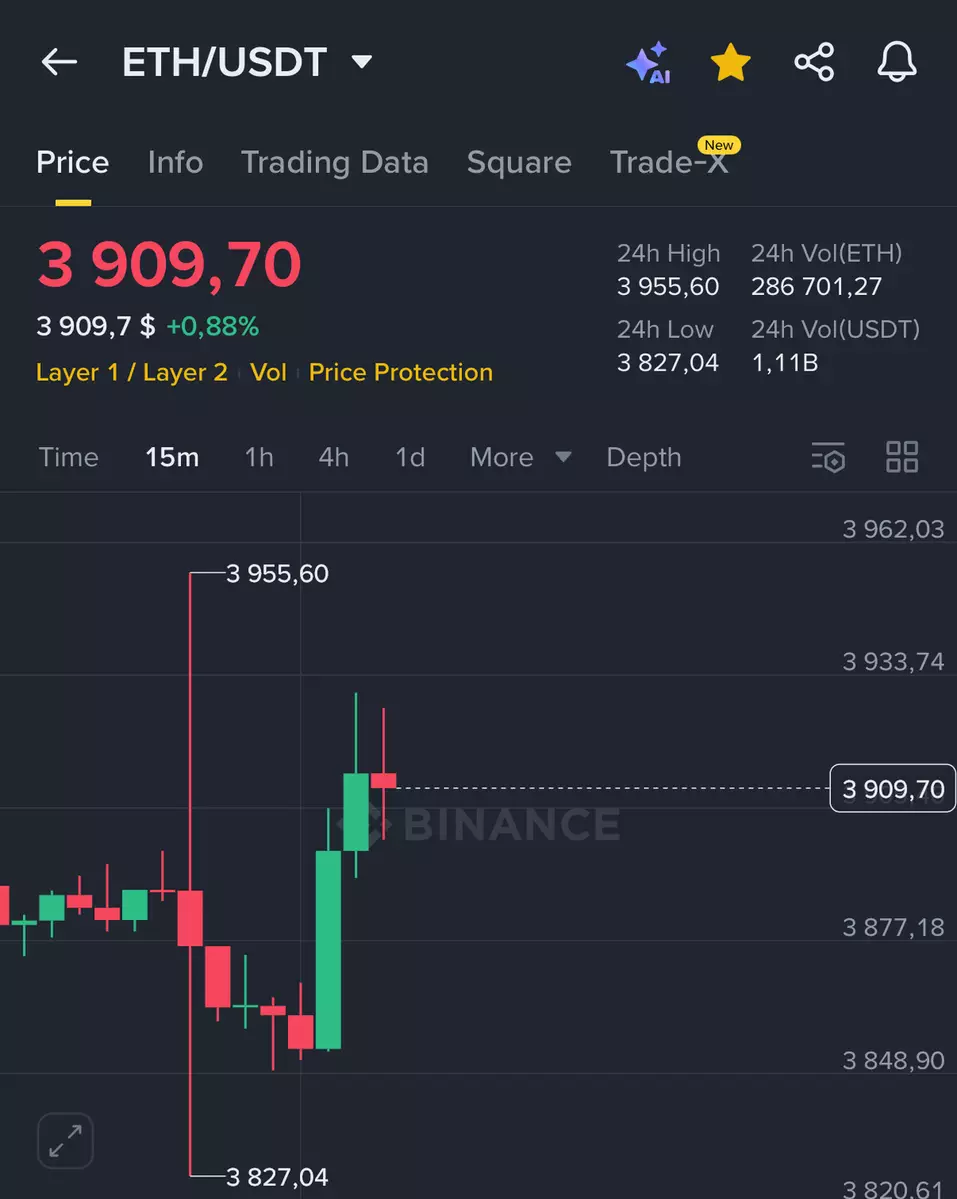Open price alerts bell icon
This screenshot has width=957, height=1199.
[896, 63]
